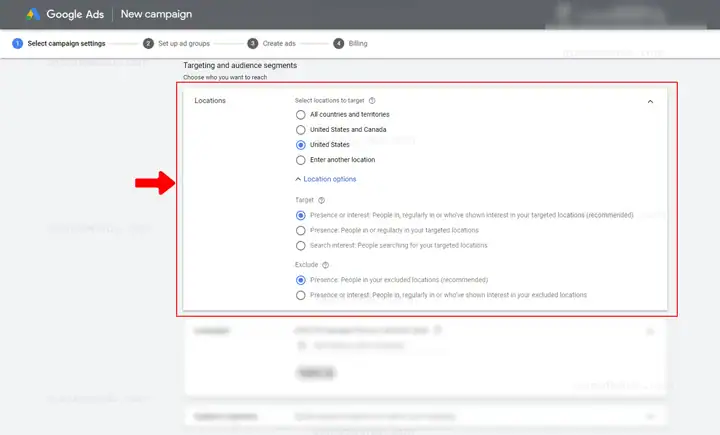
Task: Select Search interest targeting radio button
Action: coord(300,246)
